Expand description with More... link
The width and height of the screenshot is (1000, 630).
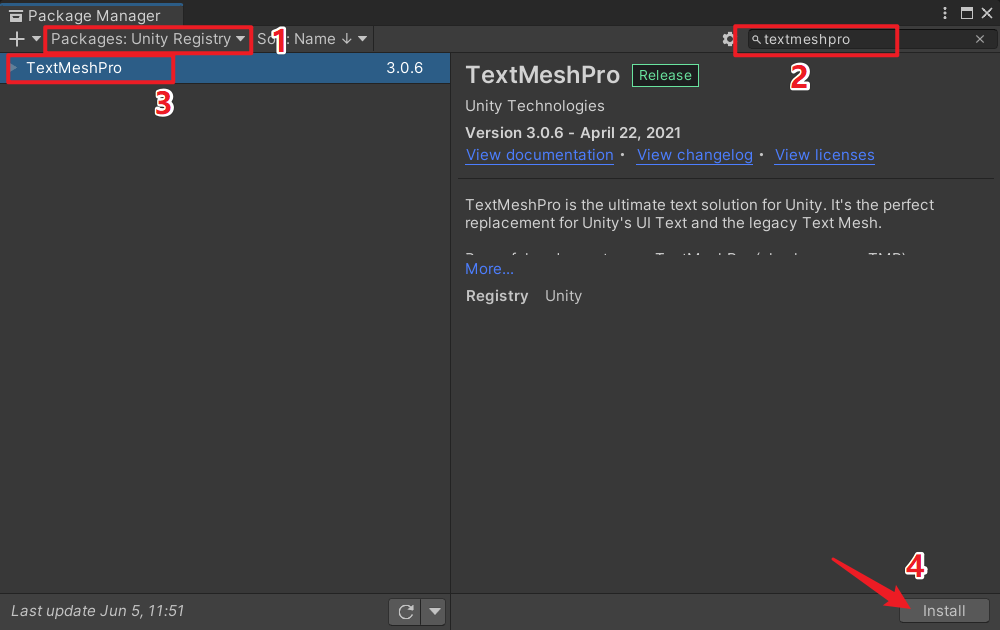point(489,269)
